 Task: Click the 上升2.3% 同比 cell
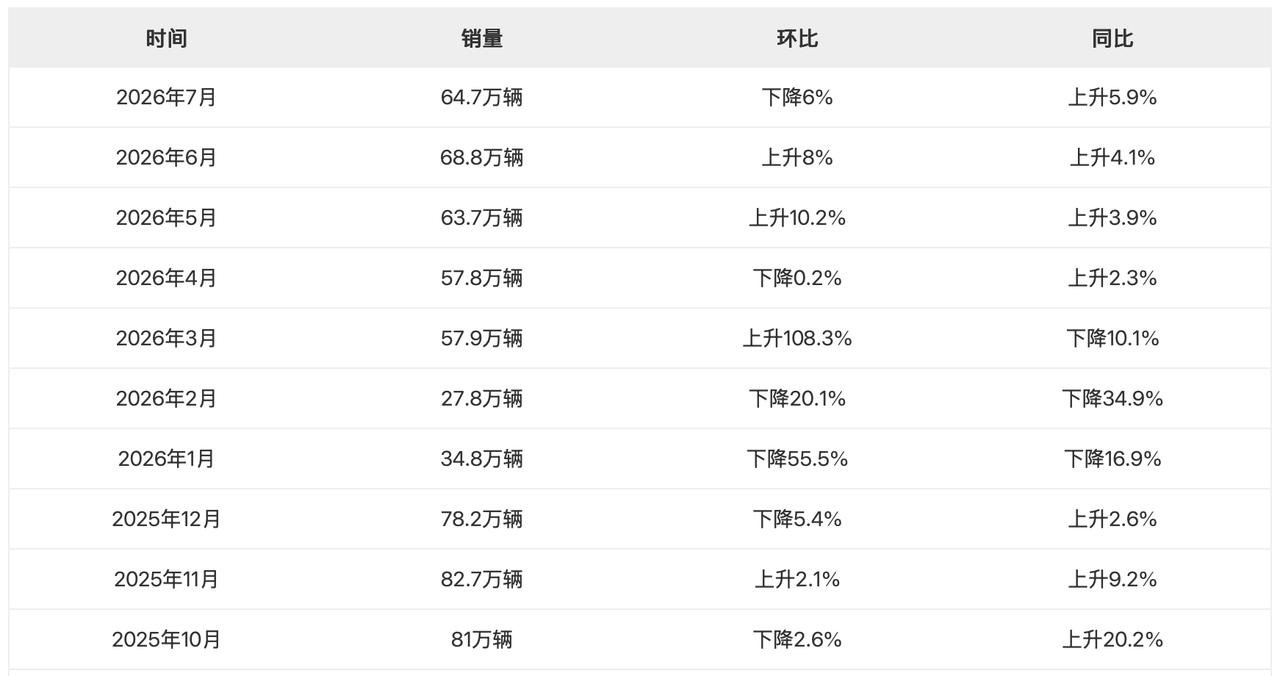pos(1113,278)
